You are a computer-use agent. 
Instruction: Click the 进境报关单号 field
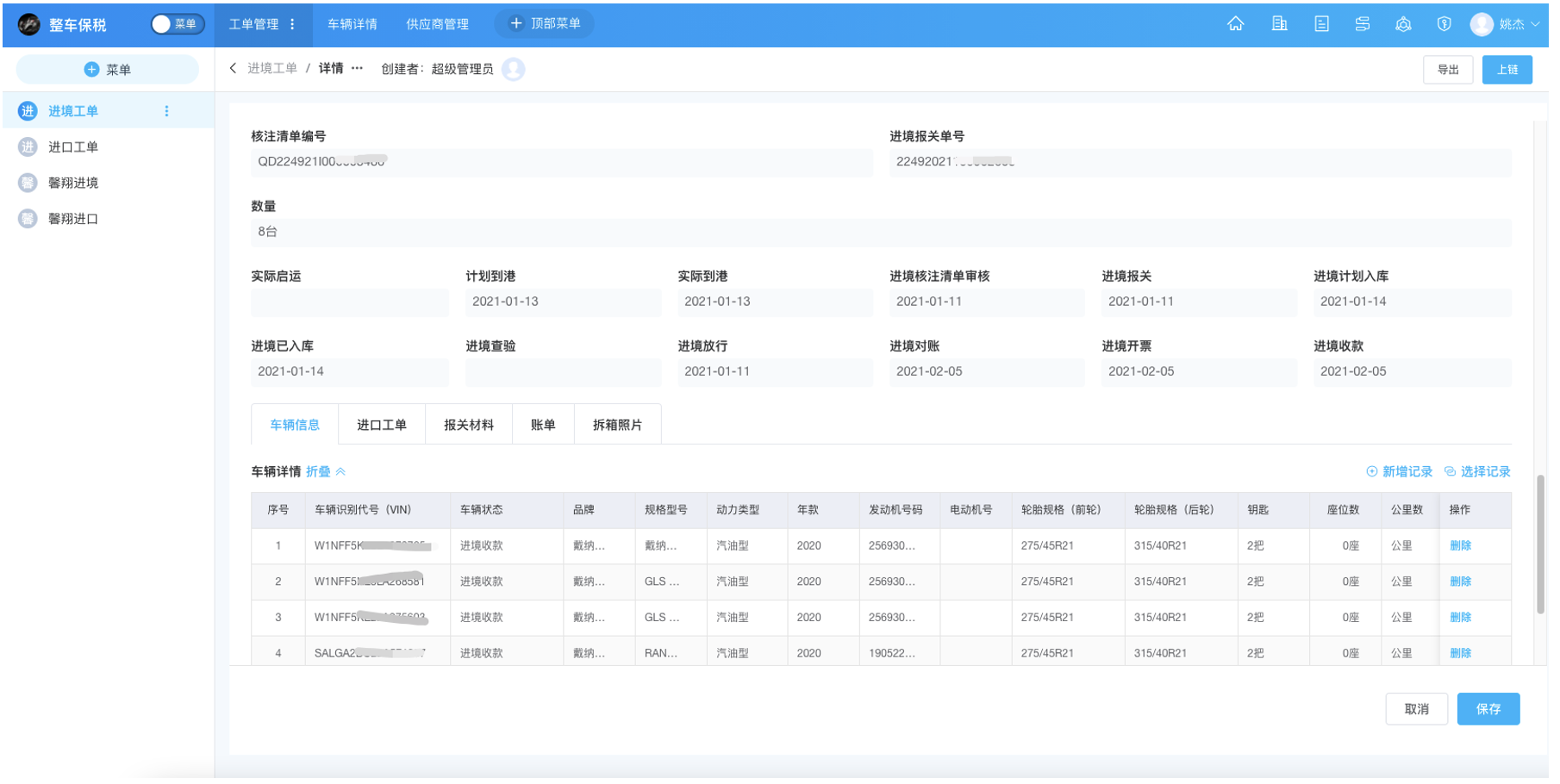coord(1201,162)
